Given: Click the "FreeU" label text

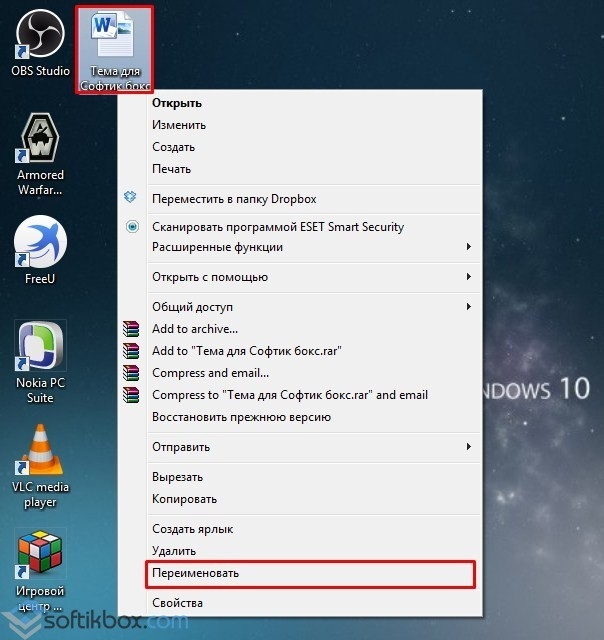Looking at the screenshot, I should (40, 279).
